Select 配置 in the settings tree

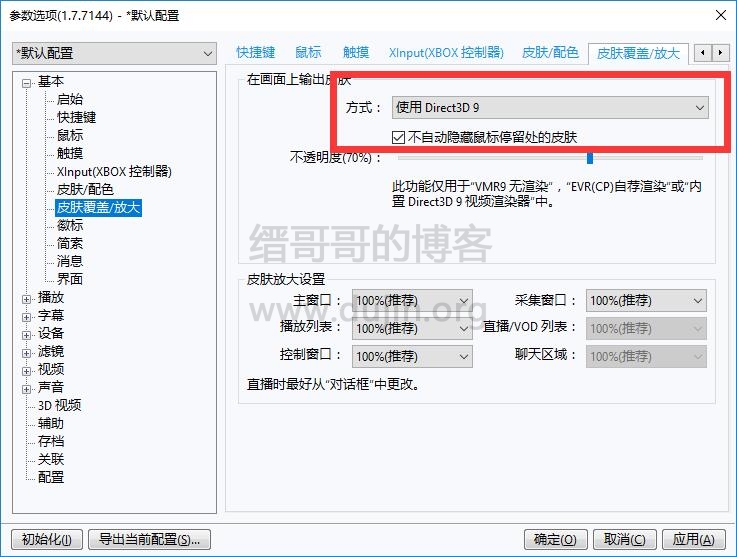click(51, 477)
